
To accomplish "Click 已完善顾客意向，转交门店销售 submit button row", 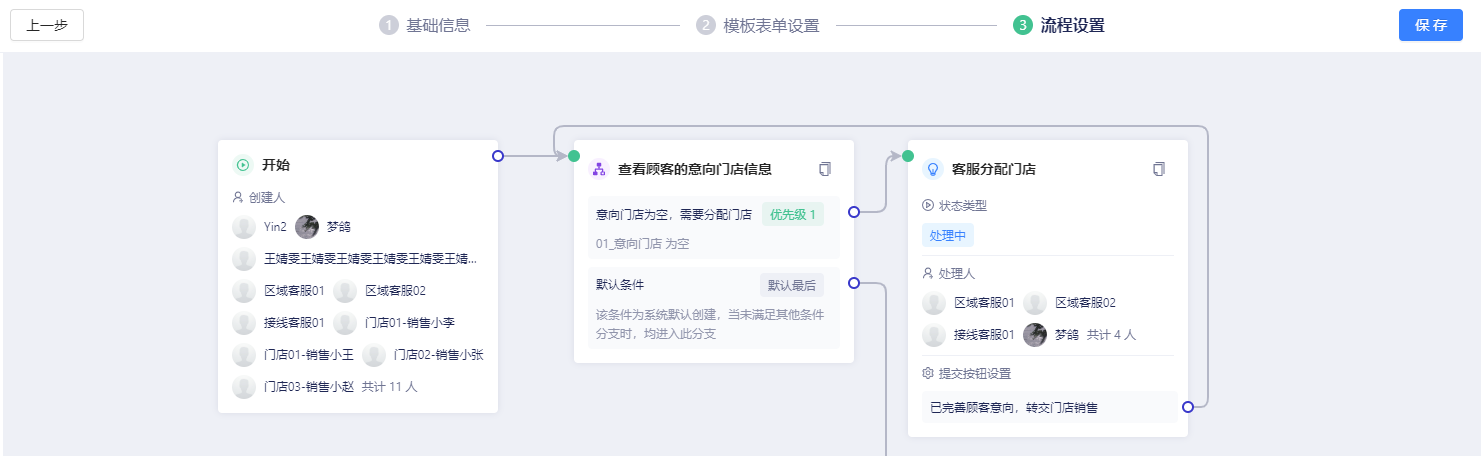I will pyautogui.click(x=1048, y=407).
